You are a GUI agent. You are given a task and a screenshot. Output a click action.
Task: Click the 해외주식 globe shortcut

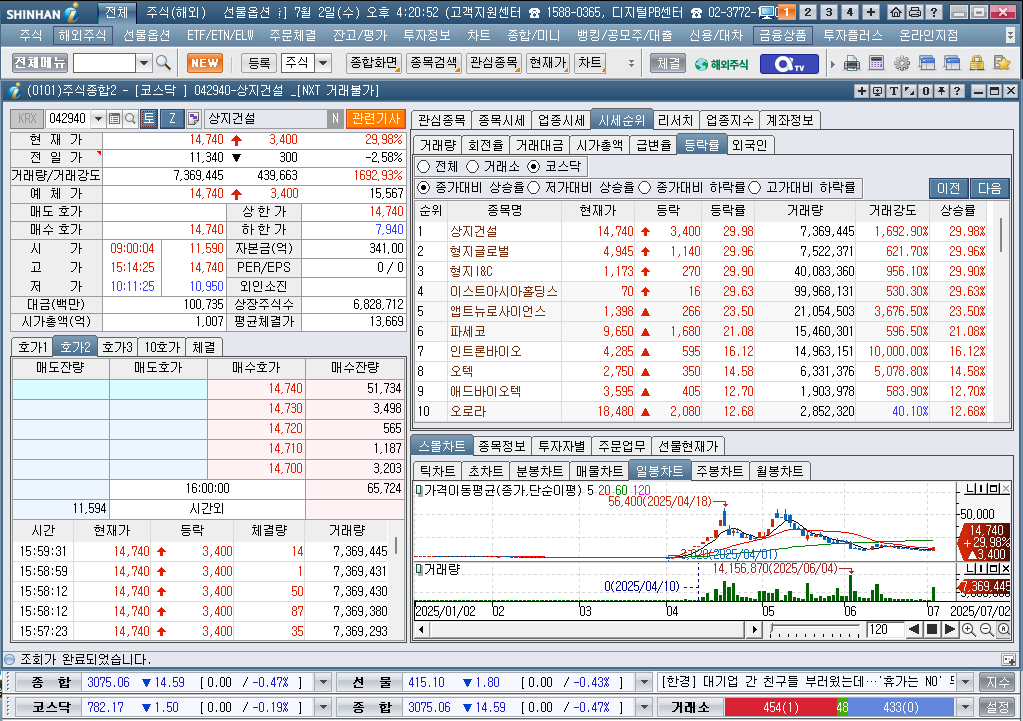tap(722, 64)
